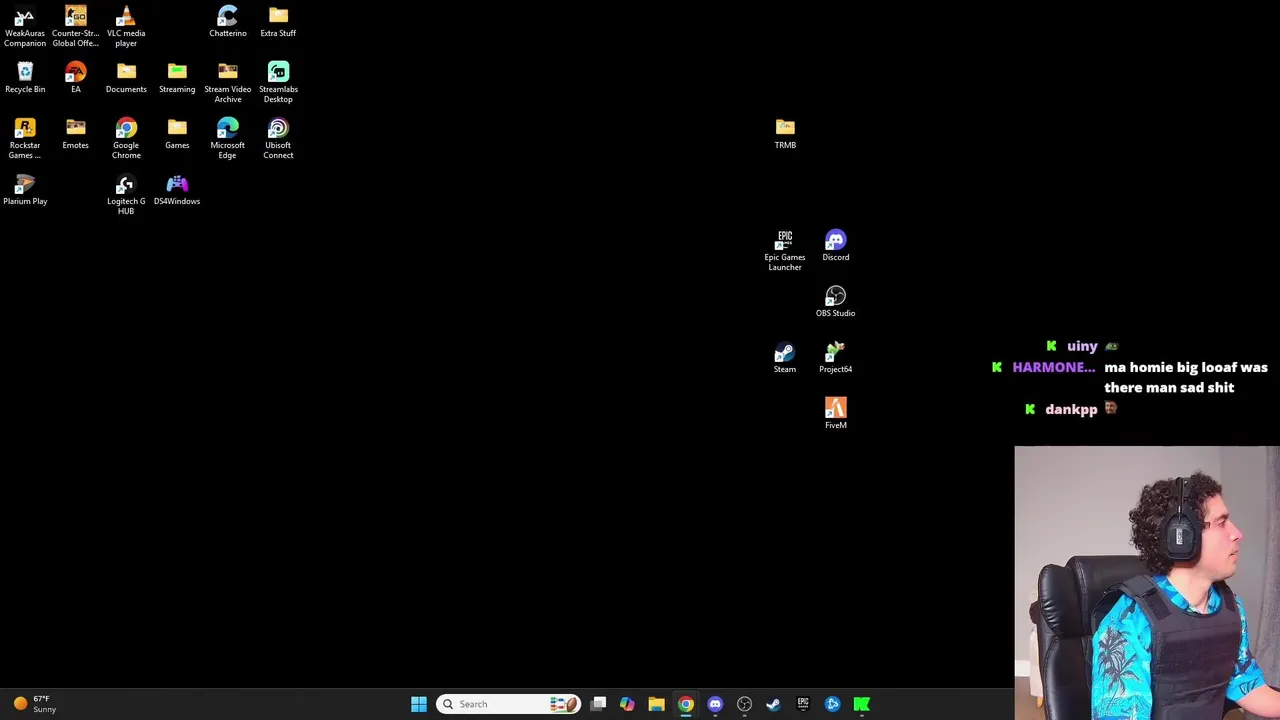The height and width of the screenshot is (720, 1280).
Task: Open the Rockstar Games Launcher shortcut
Action: 25,139
